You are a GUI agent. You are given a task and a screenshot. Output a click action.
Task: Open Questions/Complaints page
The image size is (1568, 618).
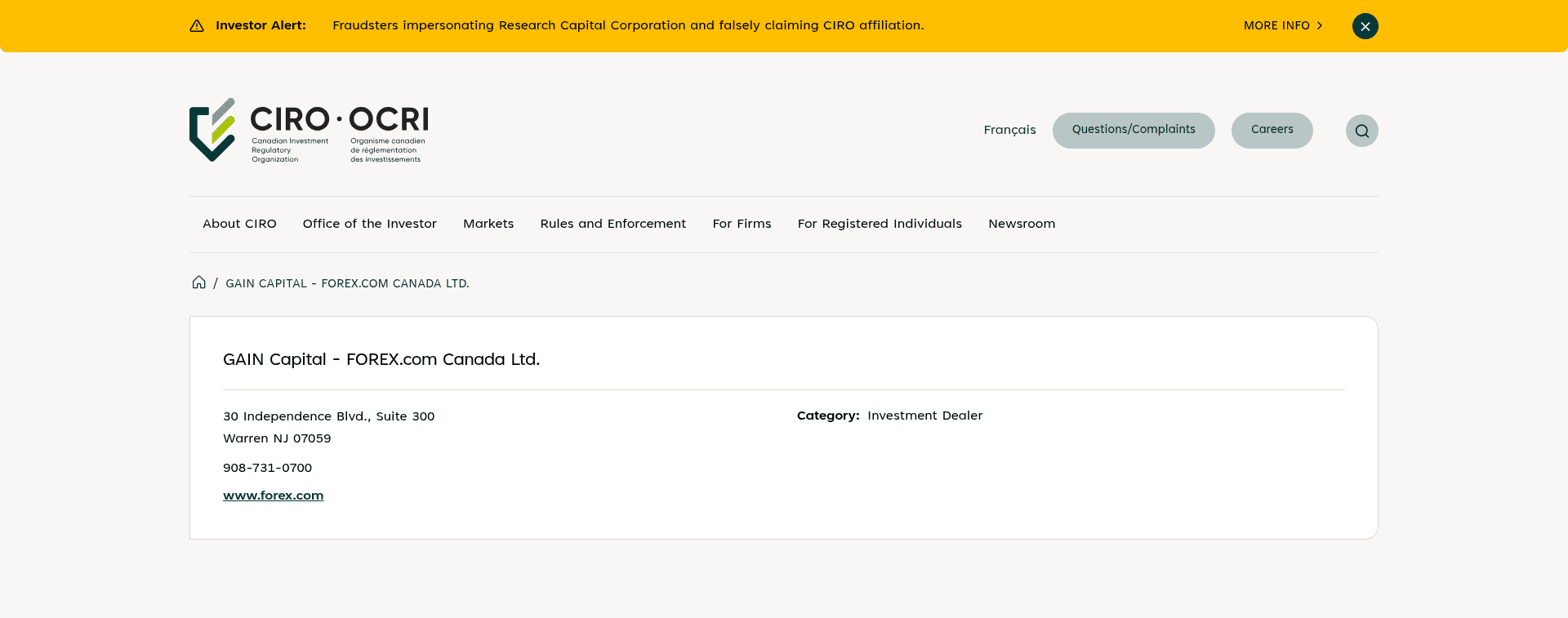pyautogui.click(x=1134, y=131)
